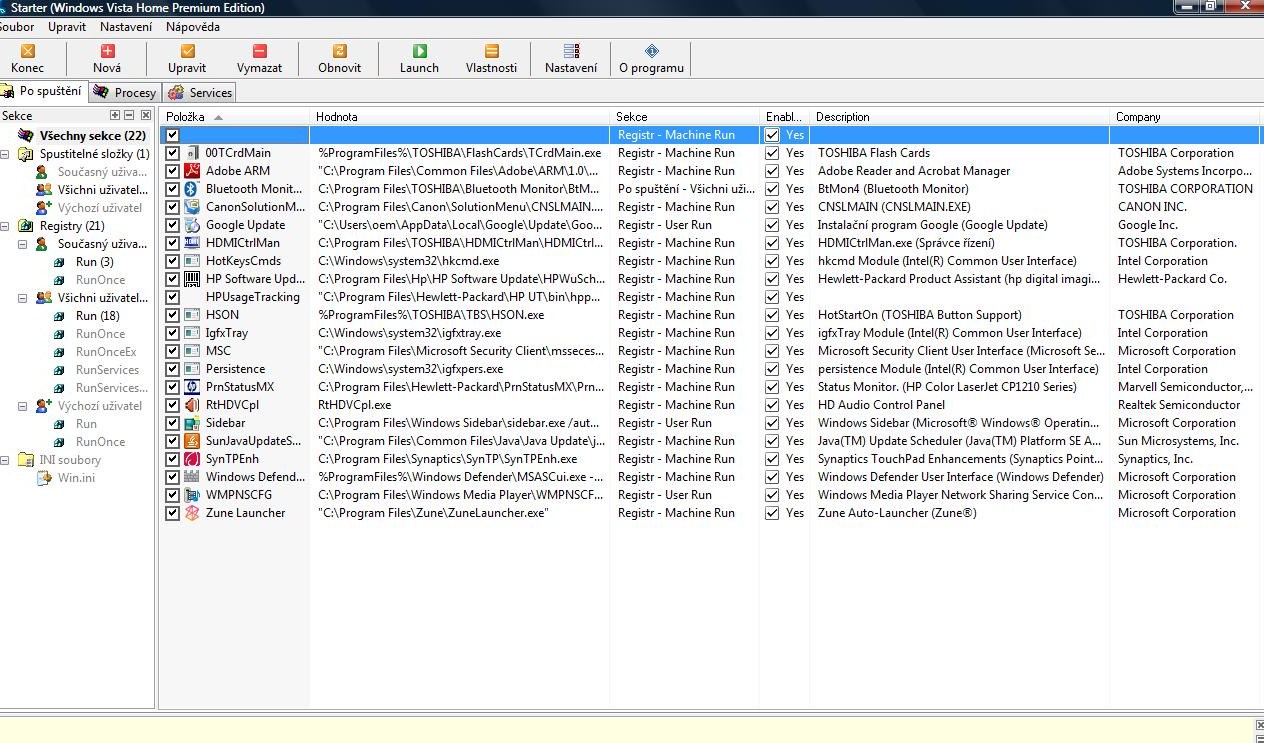Toggle Enabled checkbox in Zune Launcher row
Viewport: 1264px width, 743px height.
coord(772,513)
